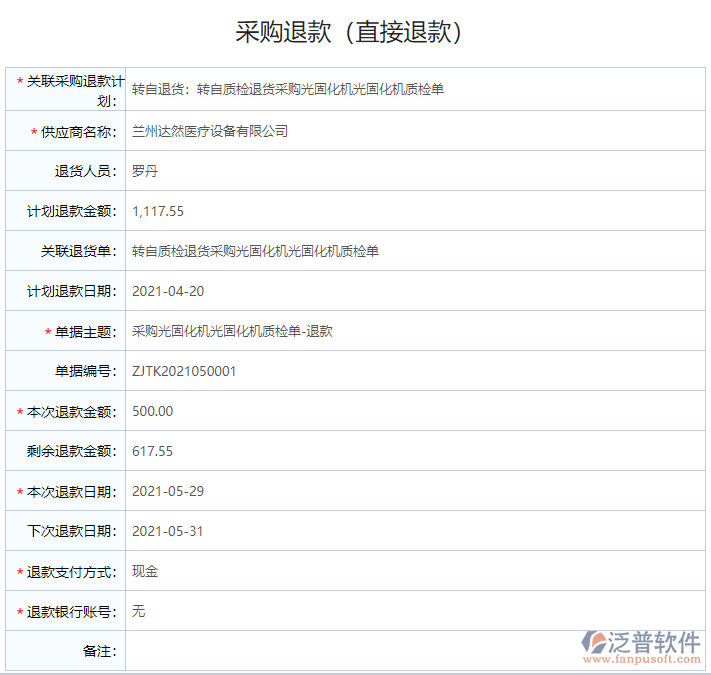
Task: Click the supplier name 兰州达然医疗设备有限公司
Action: 210,131
